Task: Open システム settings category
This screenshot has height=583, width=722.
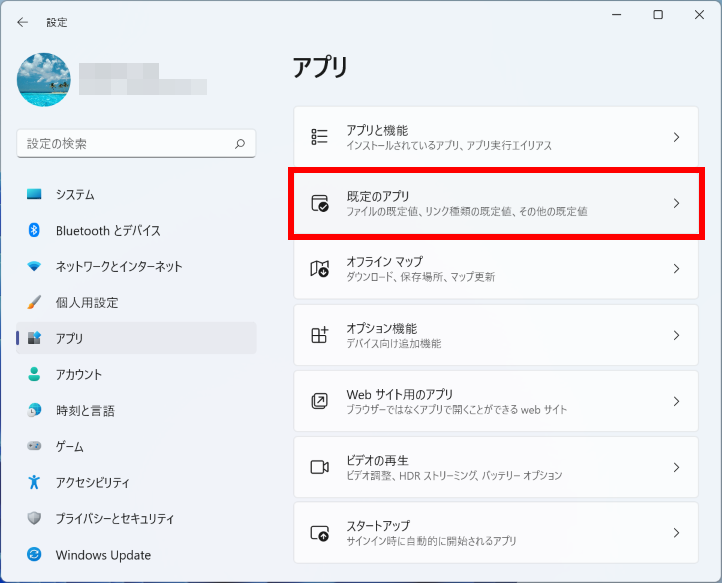Action: point(136,194)
